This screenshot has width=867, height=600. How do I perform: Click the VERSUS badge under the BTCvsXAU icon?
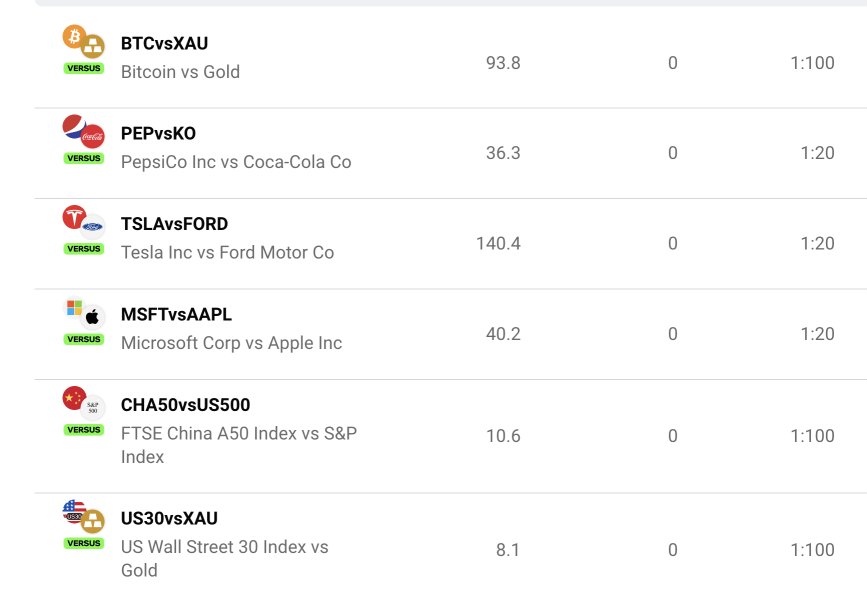pyautogui.click(x=83, y=68)
